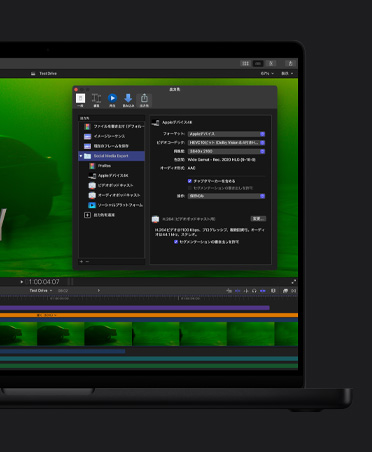Select the ProRes destination in the bundle
Viewport: 372px width, 452px height.
coord(112,166)
